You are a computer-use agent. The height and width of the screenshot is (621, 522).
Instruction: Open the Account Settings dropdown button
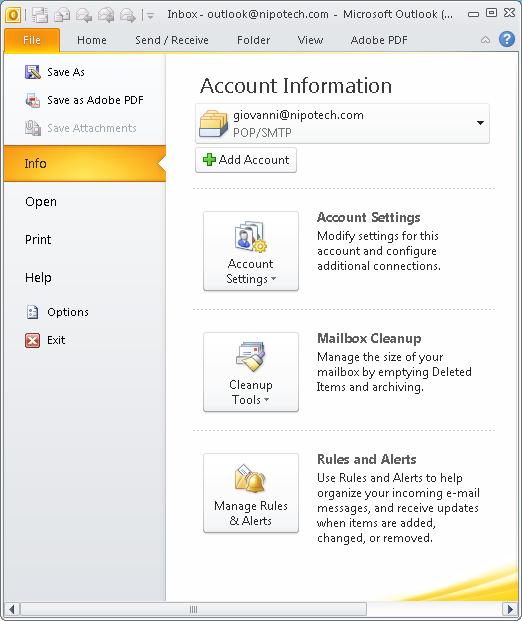pos(251,251)
